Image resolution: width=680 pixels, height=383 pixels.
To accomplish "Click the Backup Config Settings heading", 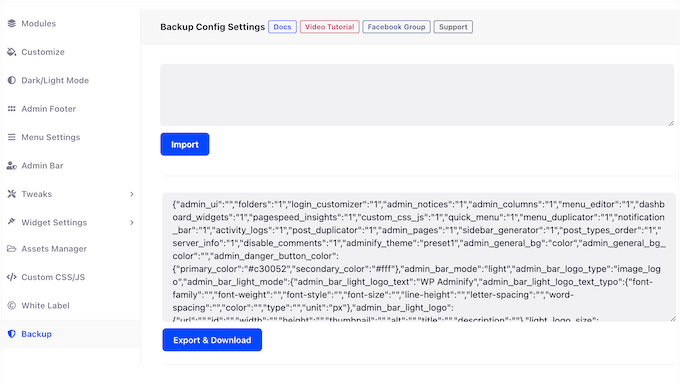I will point(212,27).
